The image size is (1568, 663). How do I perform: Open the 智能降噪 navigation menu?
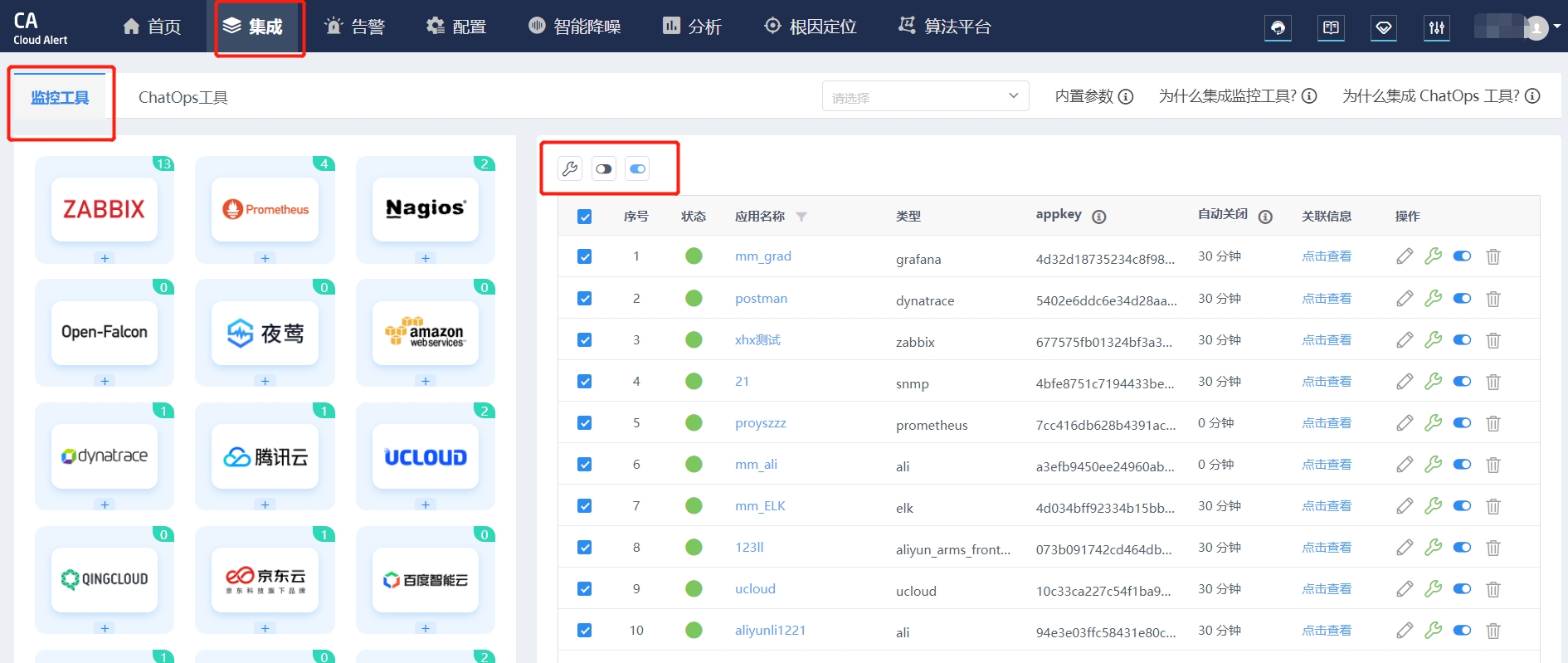[x=575, y=27]
